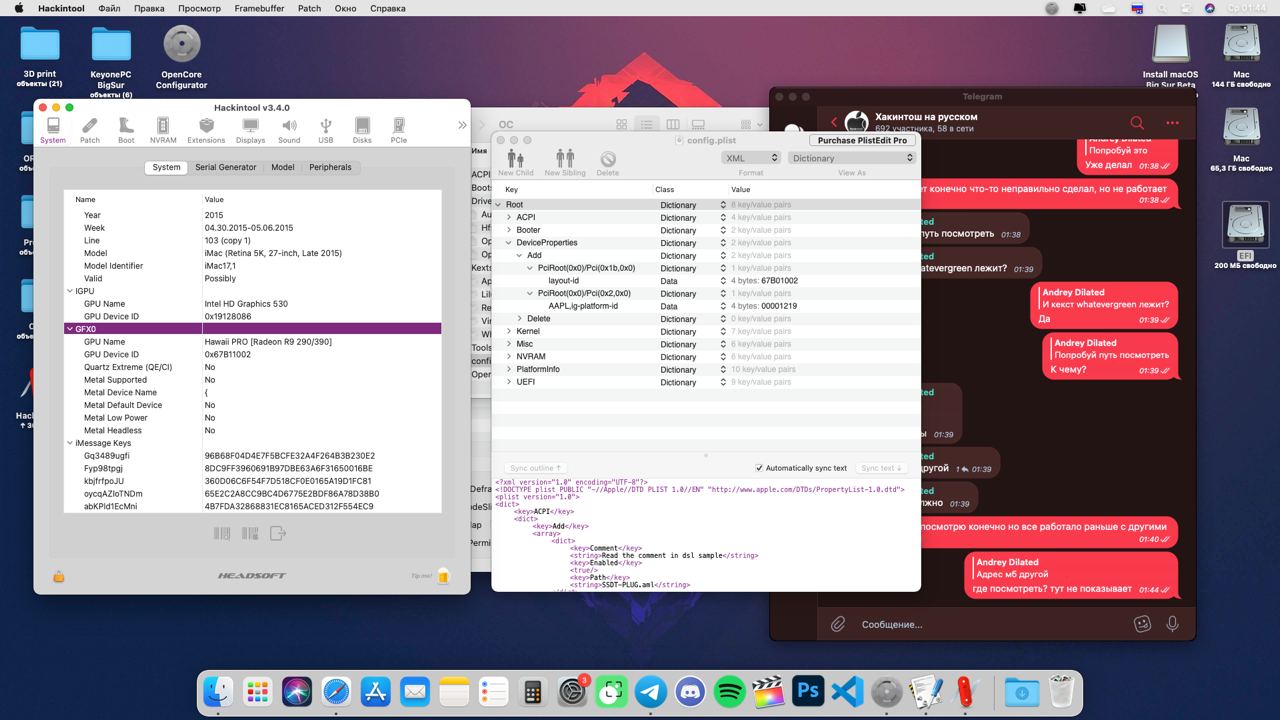Screen dimensions: 1280x720
Task: Click the microphone icon in Telegram
Action: point(1173,624)
